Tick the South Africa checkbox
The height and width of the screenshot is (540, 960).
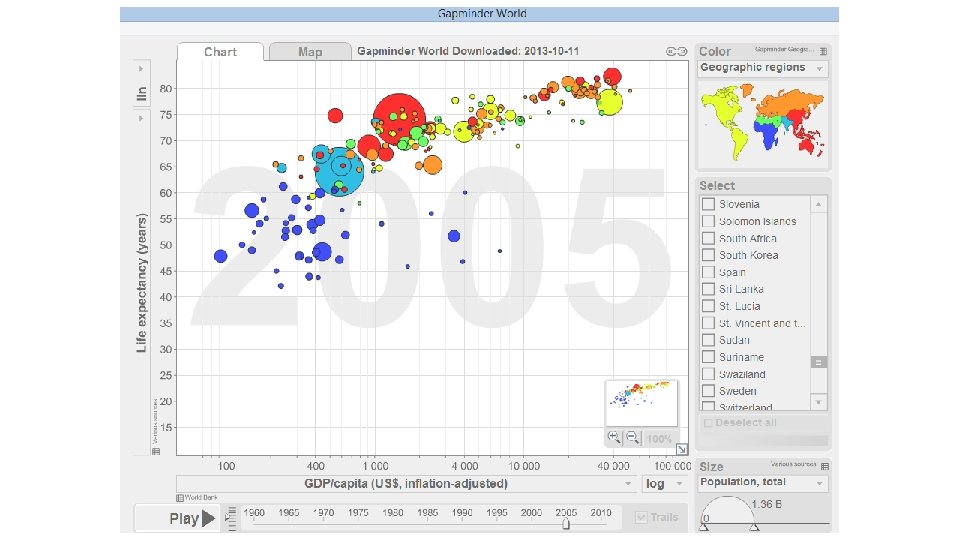(708, 238)
